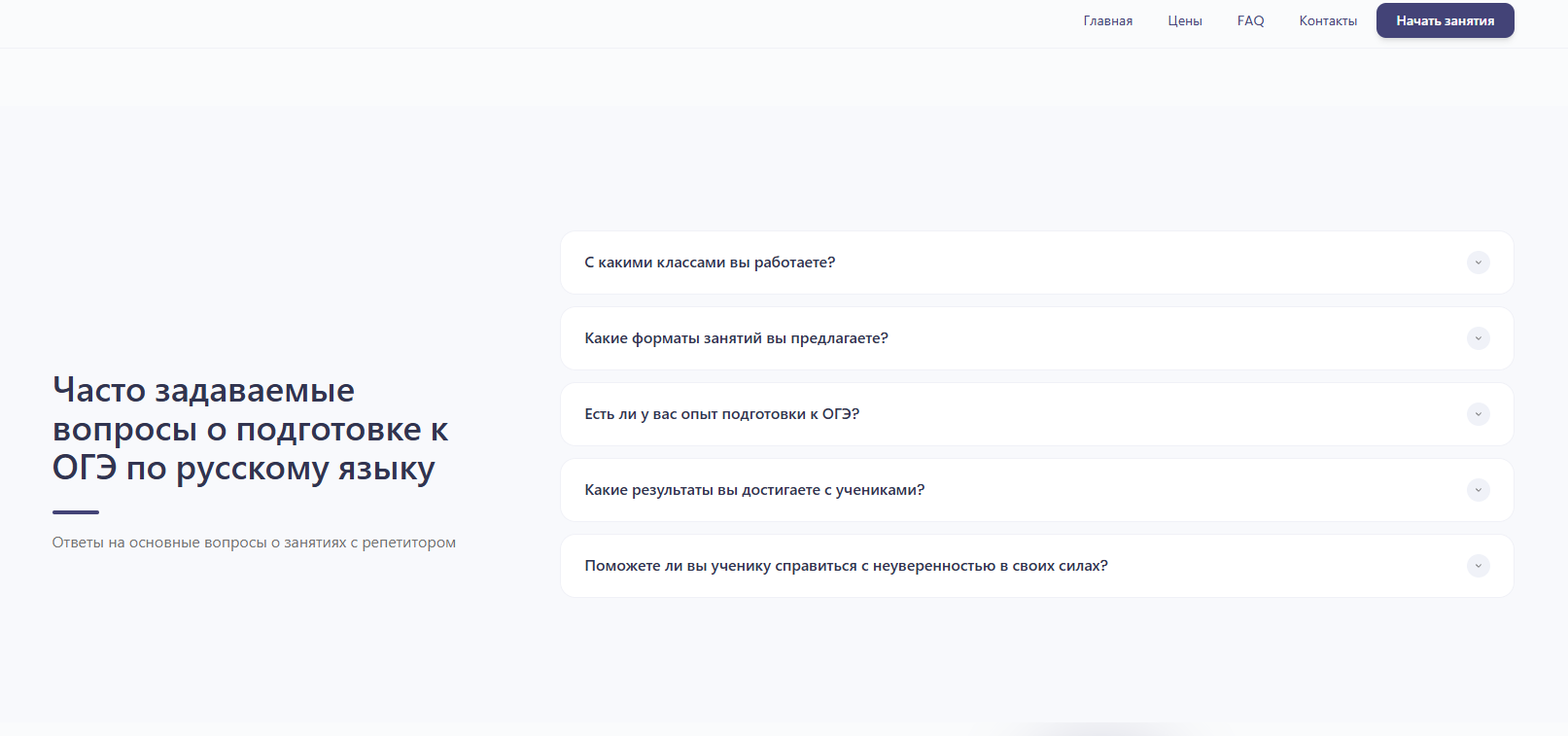This screenshot has width=1568, height=736.
Task: Click subtitle "Ответы на основные вопросы" text
Action: click(254, 543)
